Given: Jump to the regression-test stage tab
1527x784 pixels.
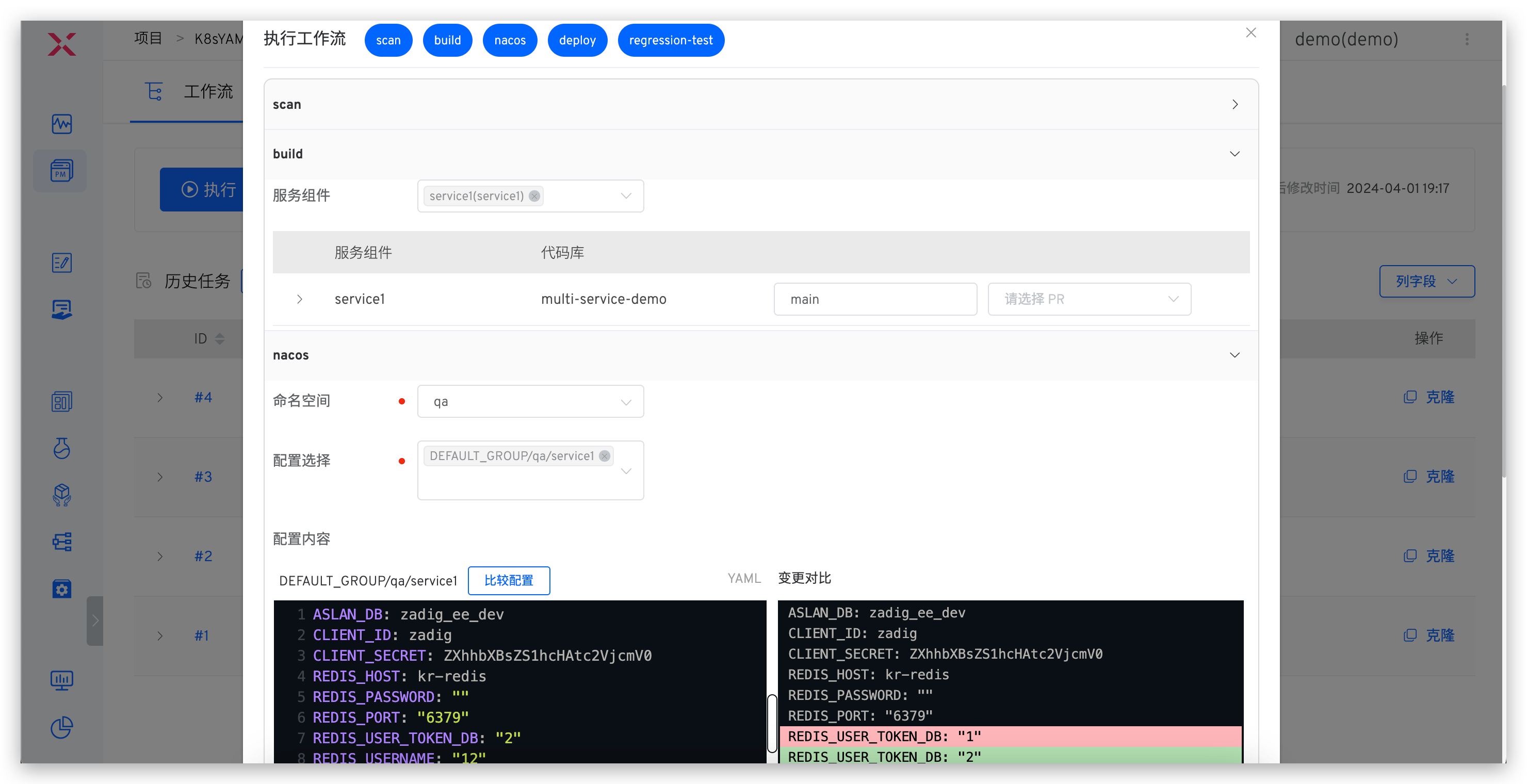Looking at the screenshot, I should [x=671, y=40].
